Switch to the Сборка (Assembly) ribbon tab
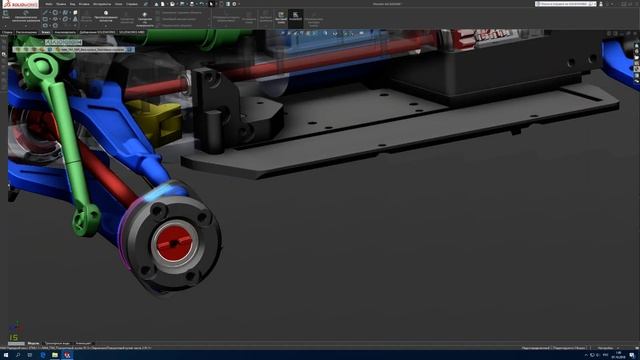 [7, 32]
